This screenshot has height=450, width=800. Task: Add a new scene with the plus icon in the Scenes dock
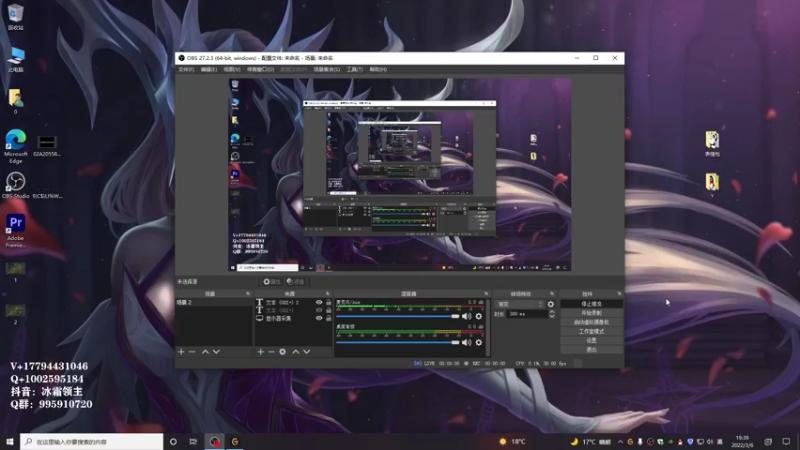tap(181, 352)
